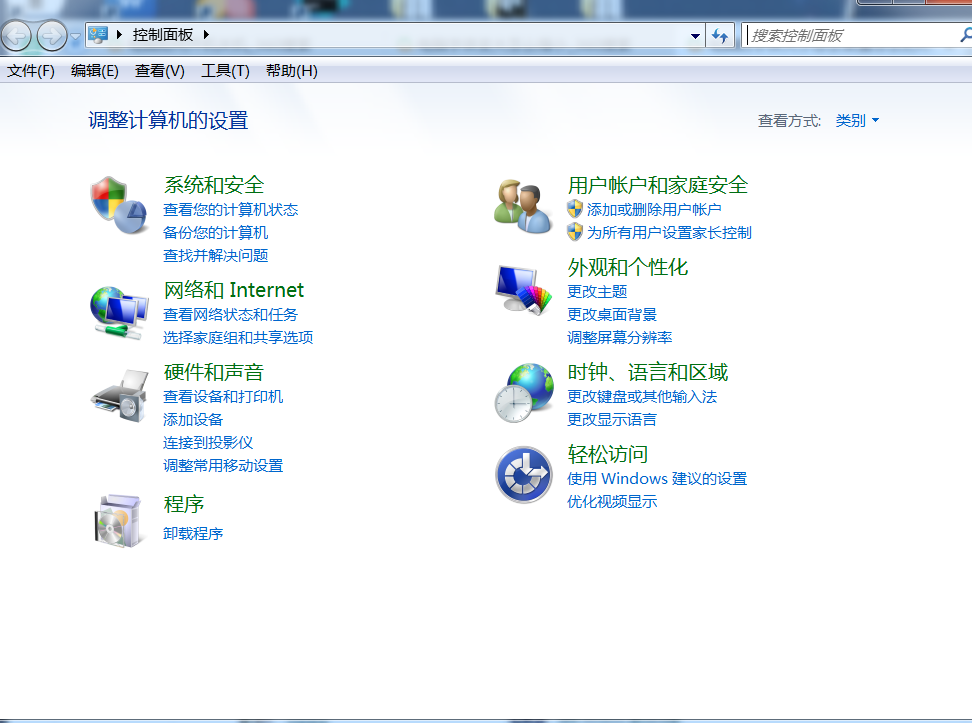Open the 查看(V) menu

click(x=158, y=71)
